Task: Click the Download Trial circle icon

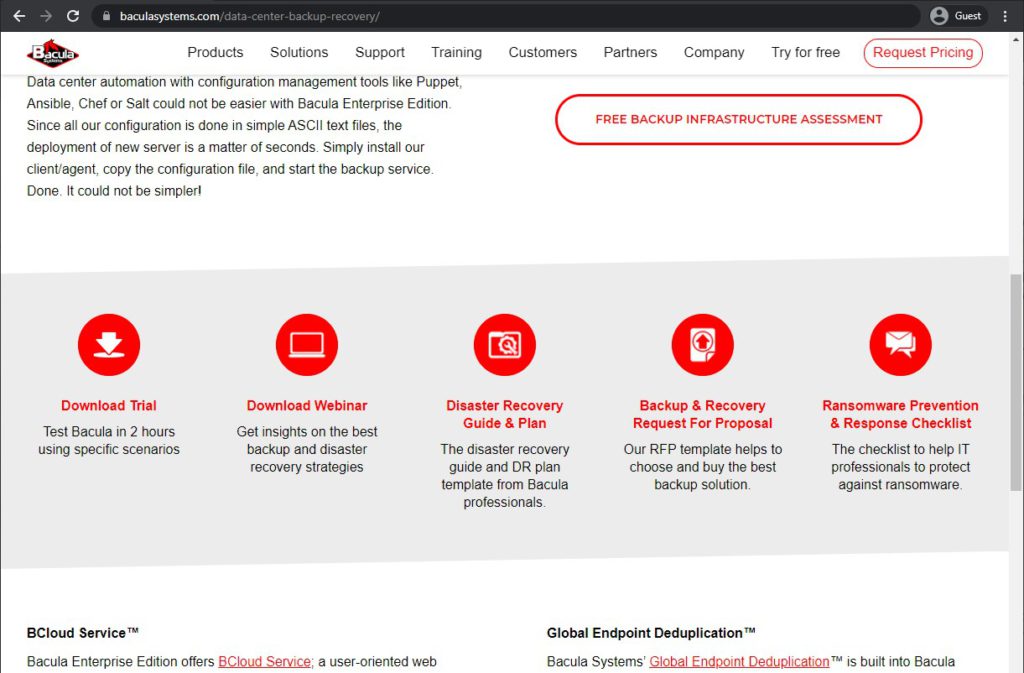Action: 109,345
